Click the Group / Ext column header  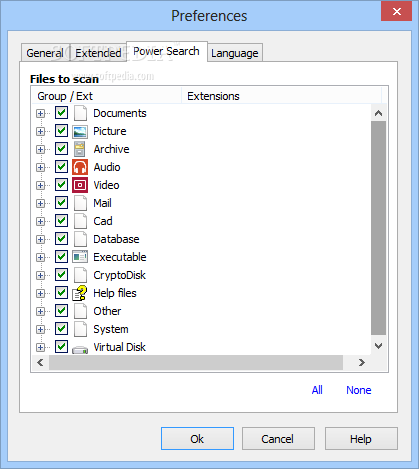coord(107,96)
